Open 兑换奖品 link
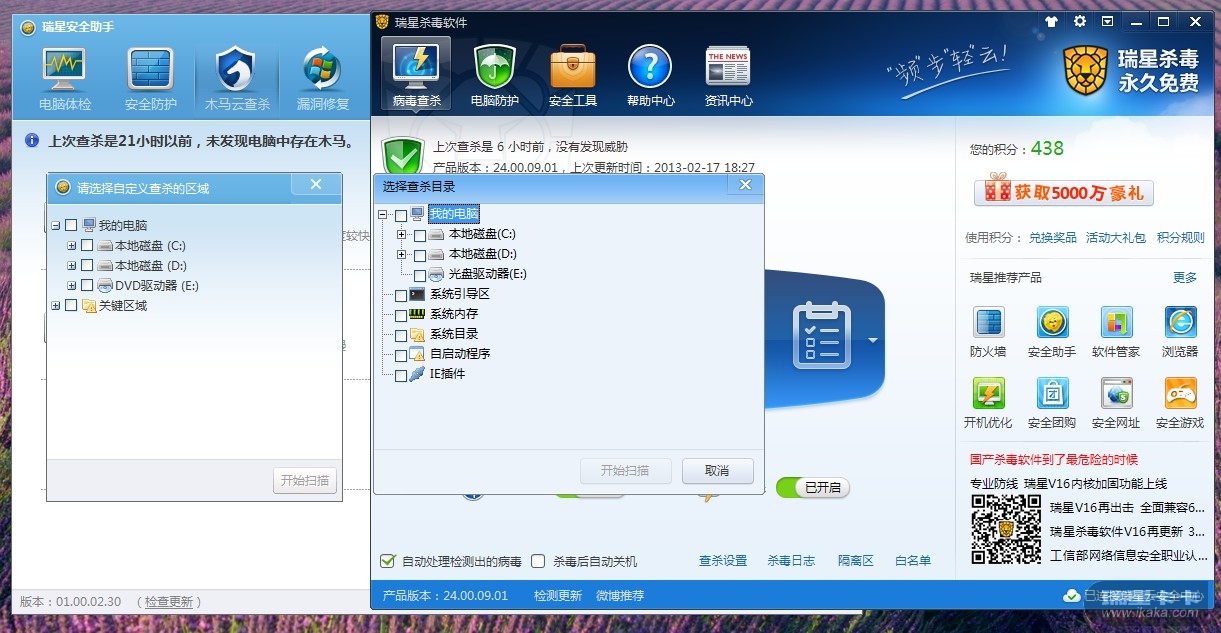 [1053, 238]
